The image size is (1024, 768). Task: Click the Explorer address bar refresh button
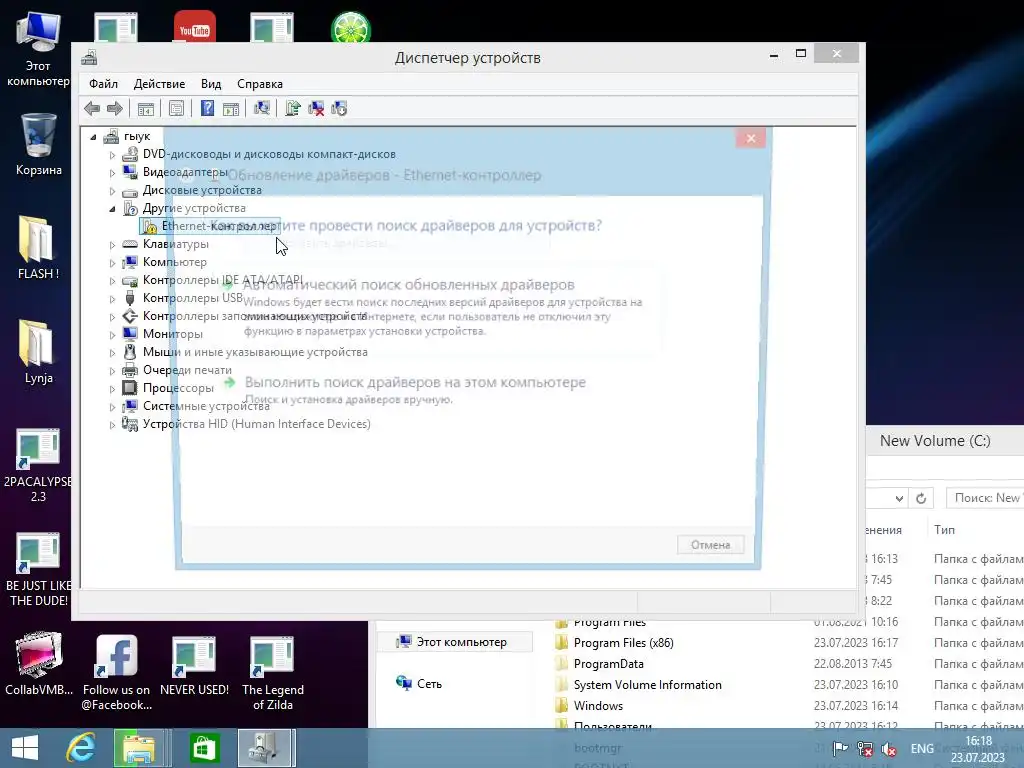[921, 498]
